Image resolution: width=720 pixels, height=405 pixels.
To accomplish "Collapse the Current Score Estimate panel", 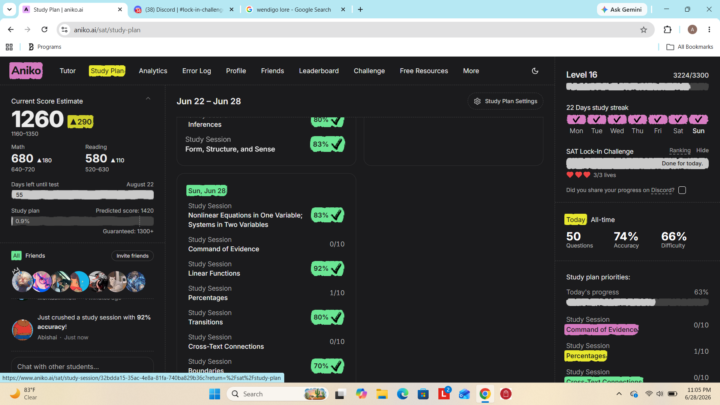I will coord(148,99).
